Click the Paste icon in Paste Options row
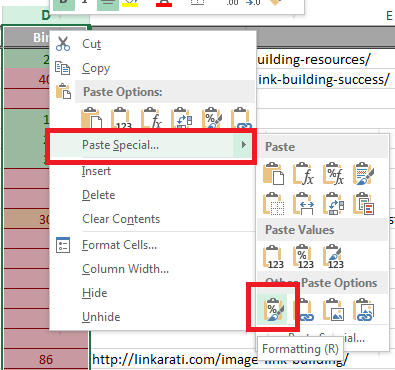Viewport: 395px width, 370px height. point(92,118)
